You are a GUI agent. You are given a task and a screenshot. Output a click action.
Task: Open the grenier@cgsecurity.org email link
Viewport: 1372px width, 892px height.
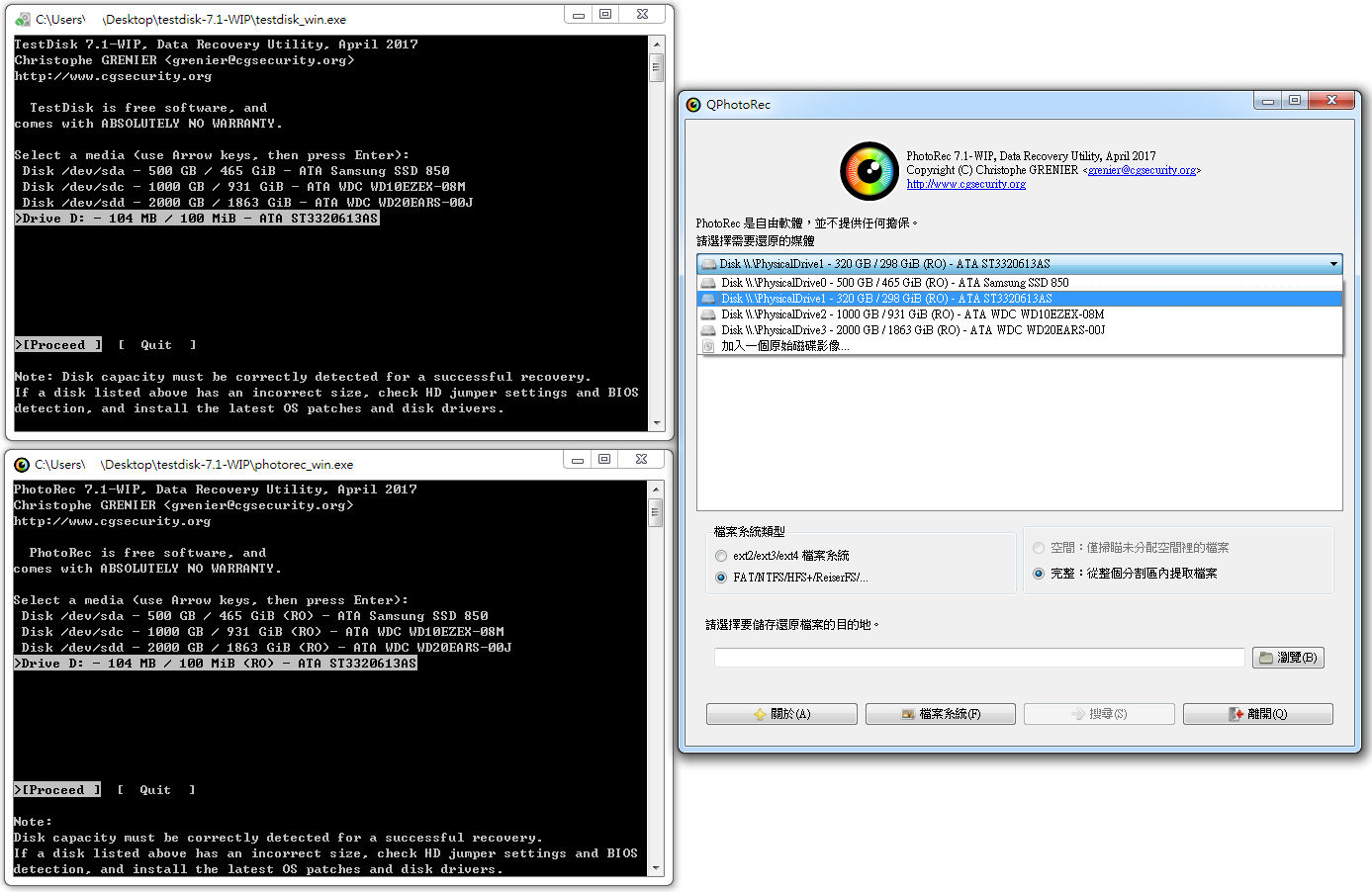(x=1142, y=170)
